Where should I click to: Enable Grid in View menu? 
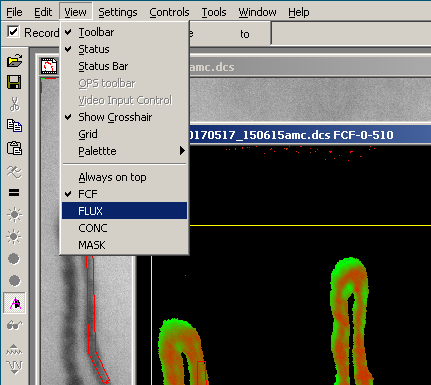tap(124, 134)
